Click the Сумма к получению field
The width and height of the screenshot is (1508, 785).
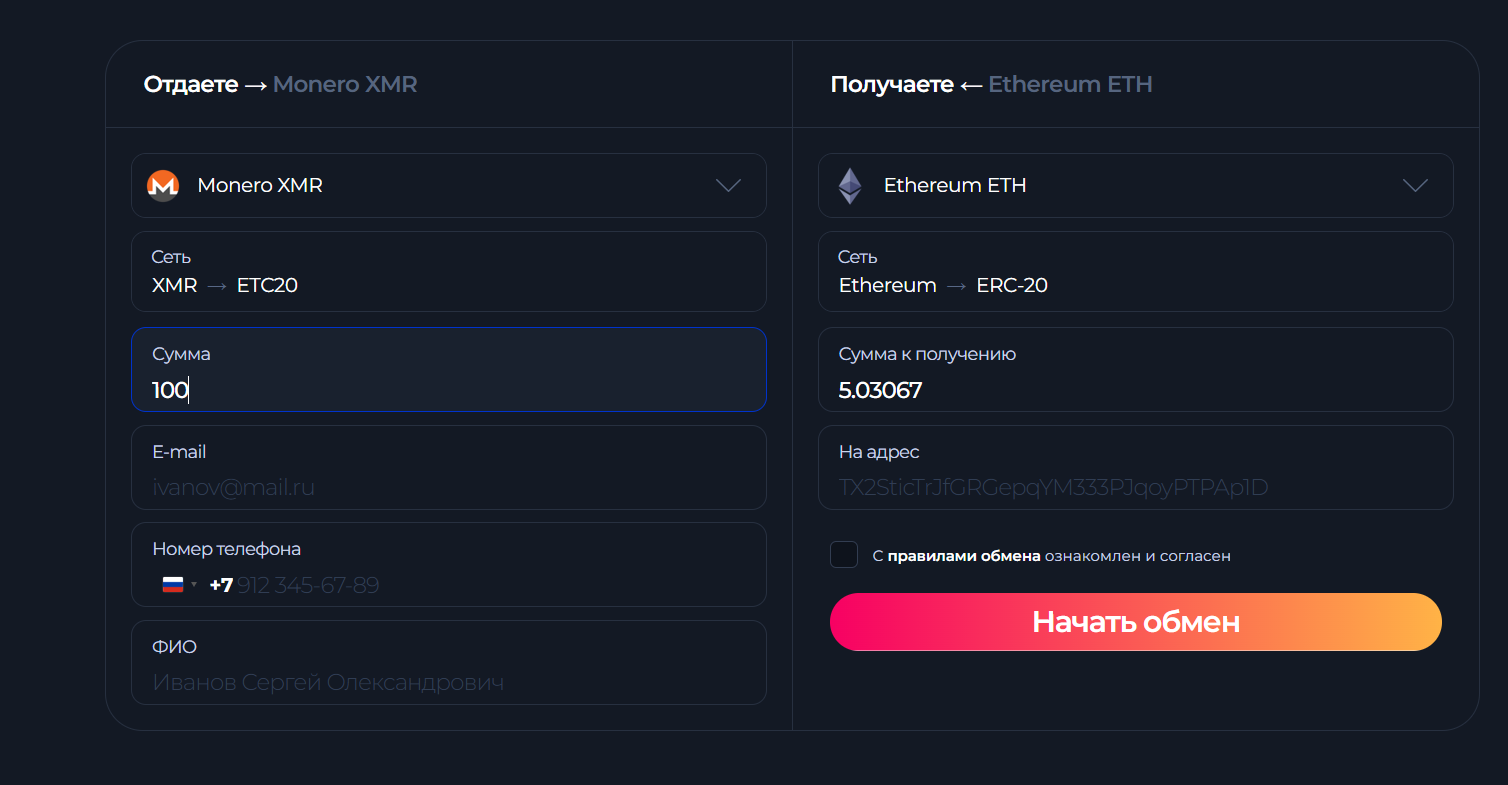click(1136, 369)
